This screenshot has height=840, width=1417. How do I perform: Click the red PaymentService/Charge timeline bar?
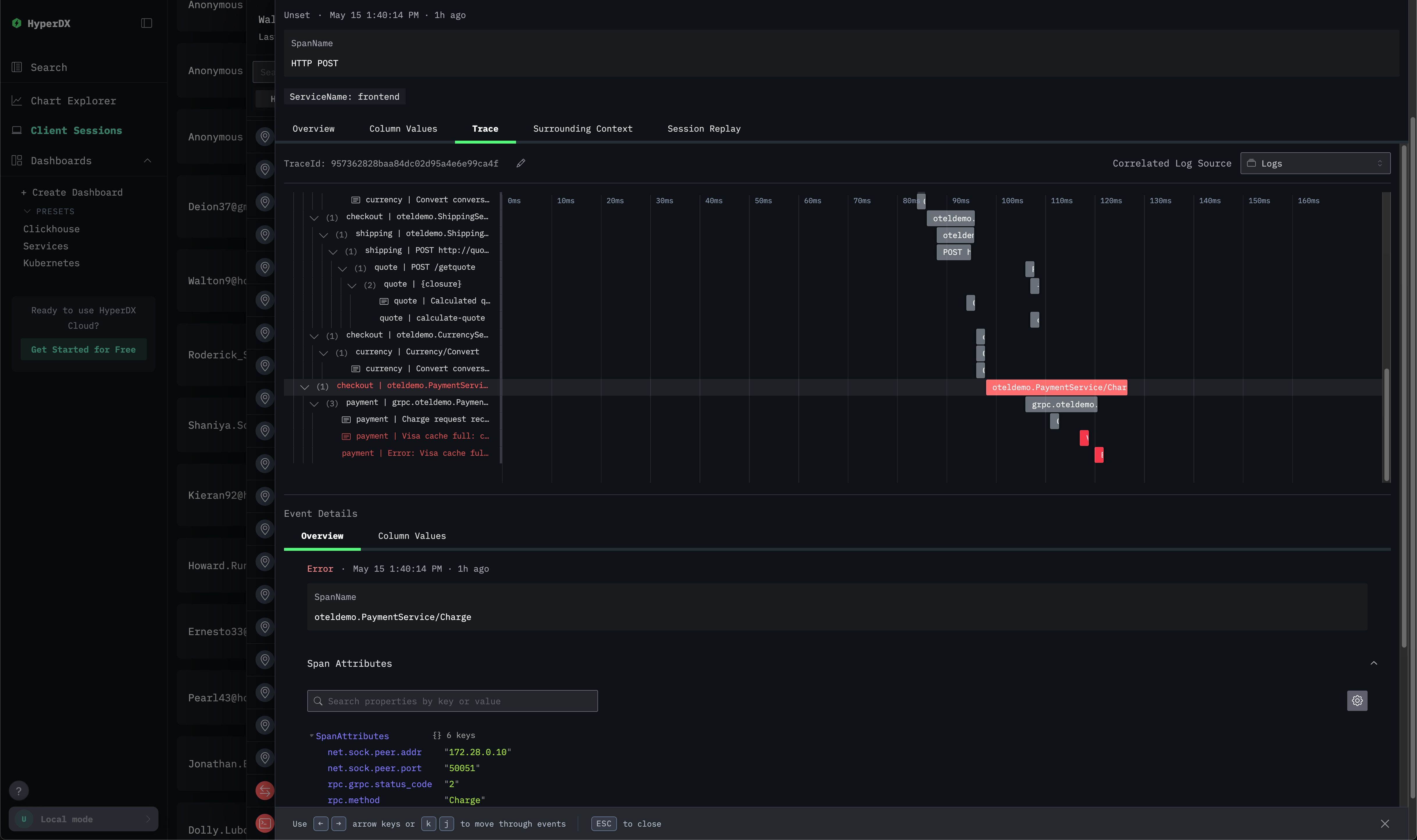coord(1056,388)
